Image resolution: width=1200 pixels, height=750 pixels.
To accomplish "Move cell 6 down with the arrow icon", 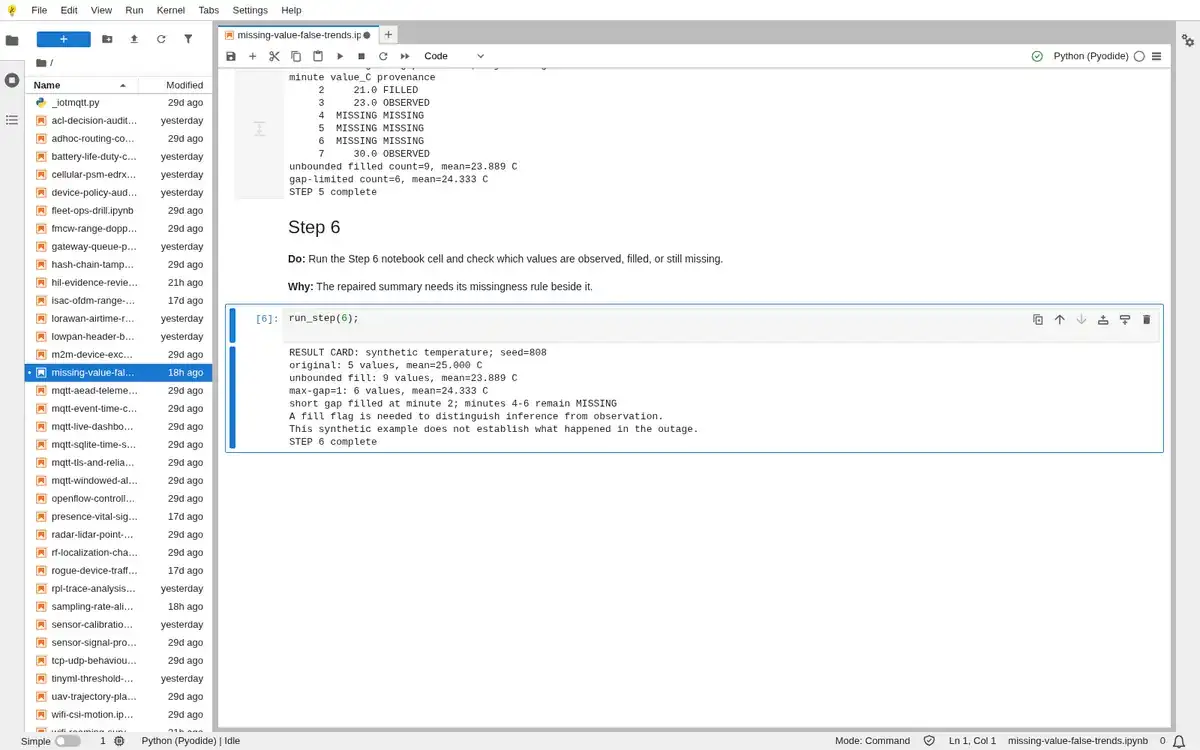I will point(1081,319).
